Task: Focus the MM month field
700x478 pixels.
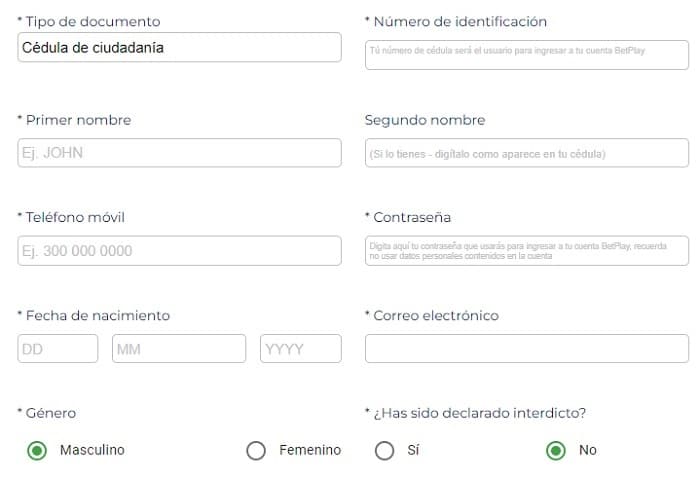Action: click(x=179, y=349)
